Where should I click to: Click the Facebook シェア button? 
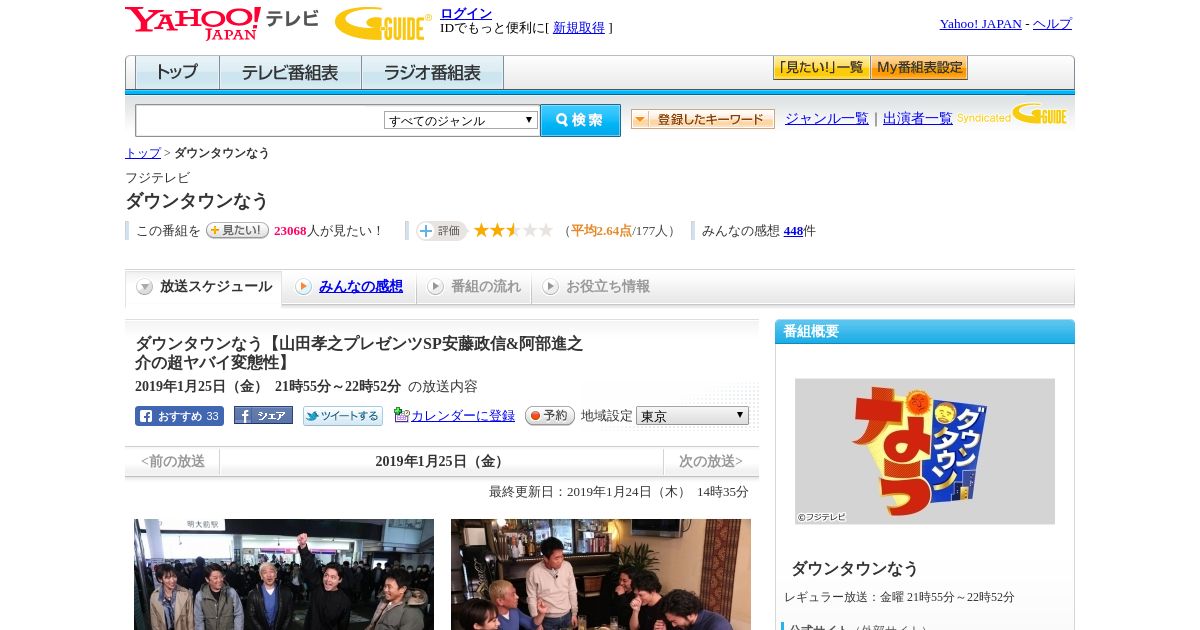pyautogui.click(x=263, y=415)
